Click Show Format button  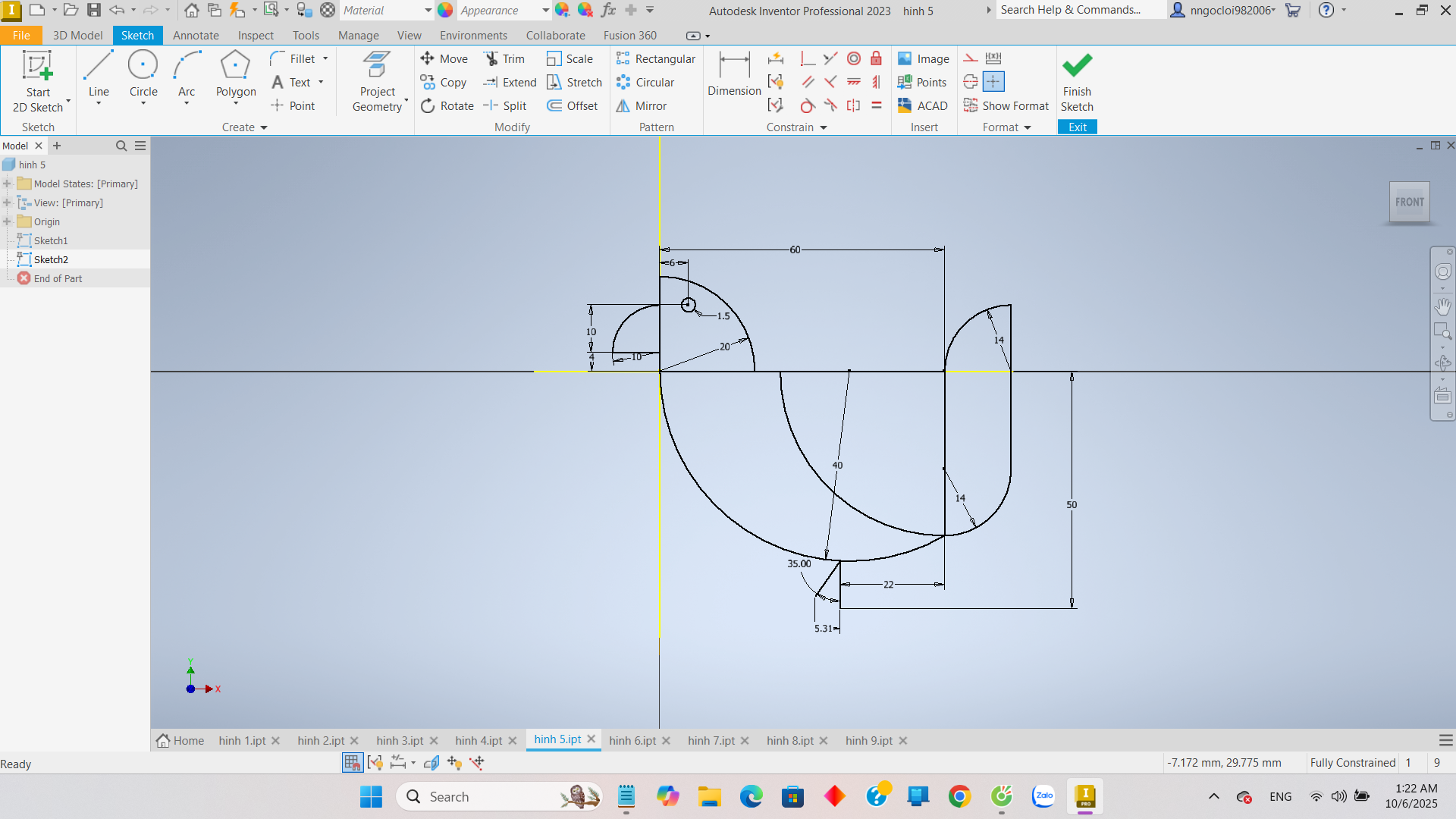click(1006, 106)
